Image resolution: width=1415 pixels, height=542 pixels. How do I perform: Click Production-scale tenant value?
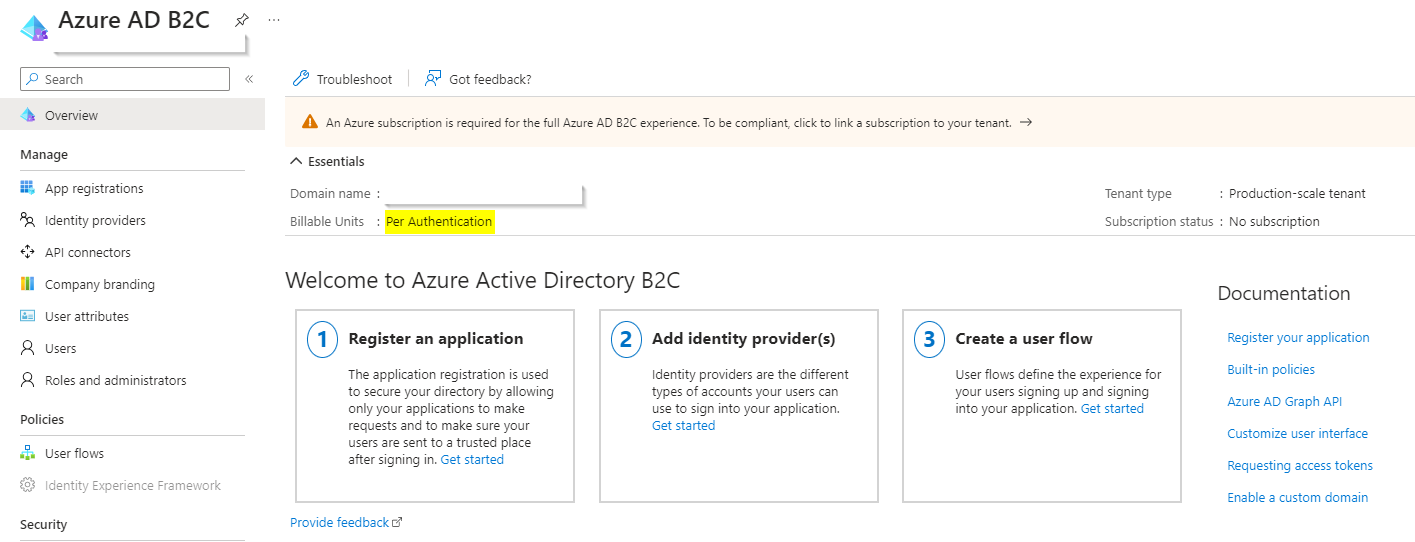[x=1297, y=193]
